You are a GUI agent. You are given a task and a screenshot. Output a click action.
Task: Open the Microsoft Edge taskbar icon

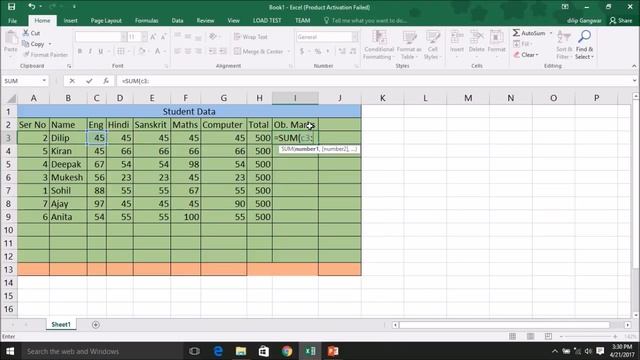click(218, 351)
